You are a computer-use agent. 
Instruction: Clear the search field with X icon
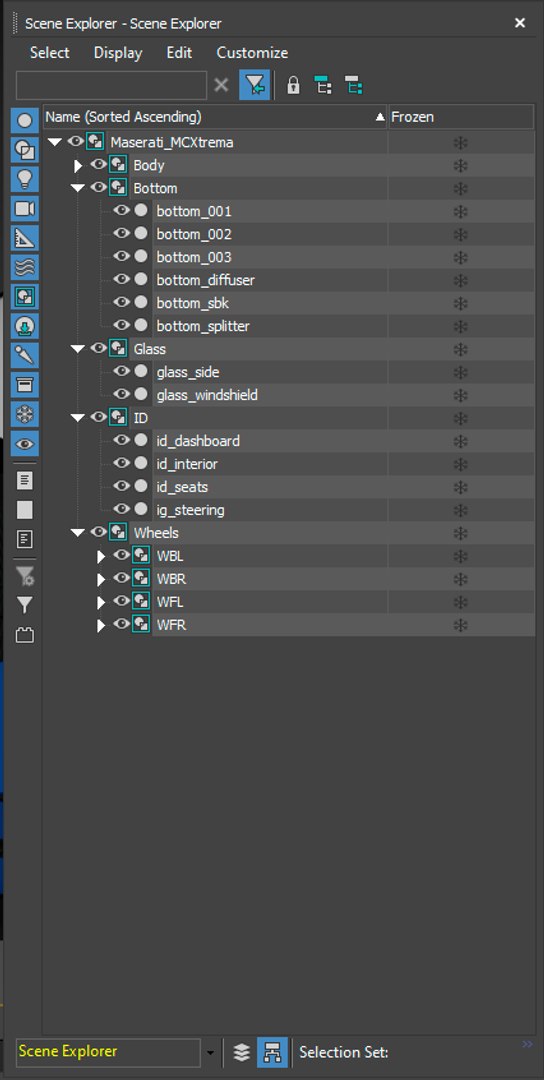pos(221,85)
